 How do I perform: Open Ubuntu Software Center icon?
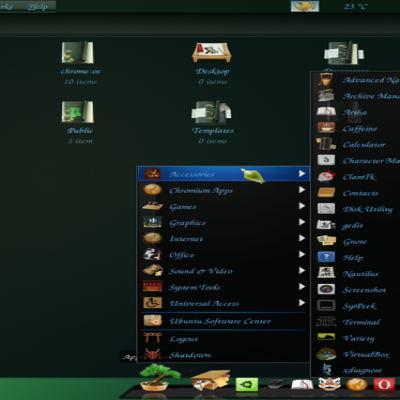click(x=153, y=321)
